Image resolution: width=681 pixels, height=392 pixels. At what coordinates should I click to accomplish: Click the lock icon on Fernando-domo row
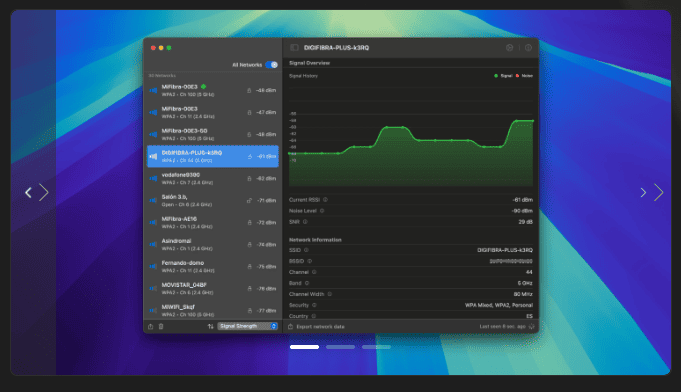[x=249, y=267]
